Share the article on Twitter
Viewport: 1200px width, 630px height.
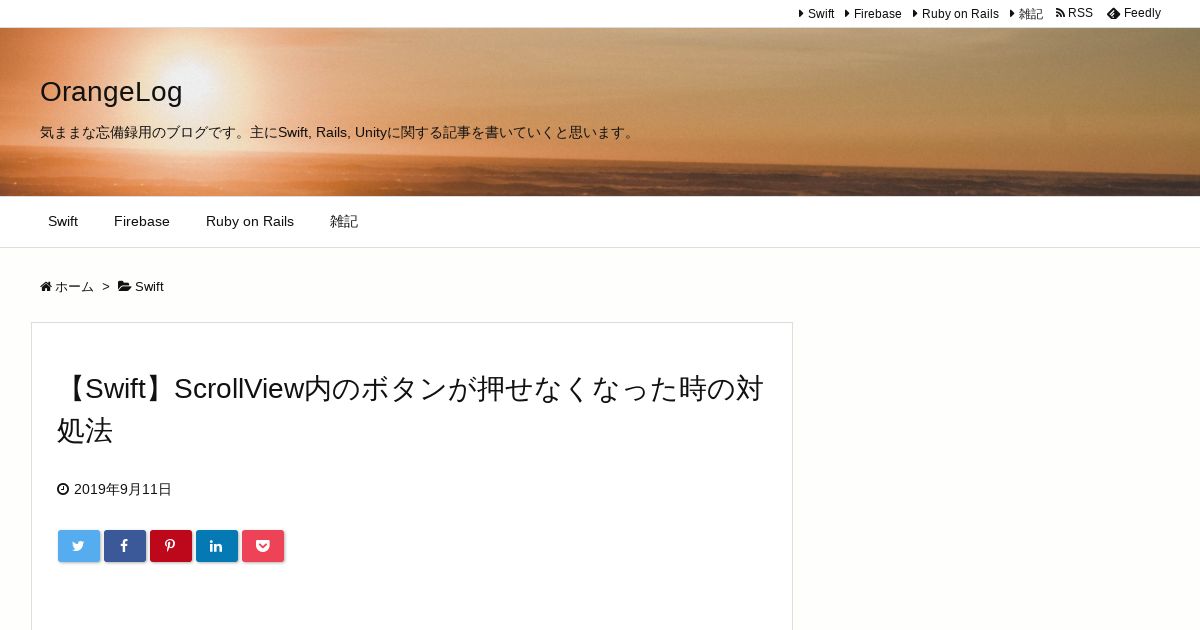(x=79, y=546)
